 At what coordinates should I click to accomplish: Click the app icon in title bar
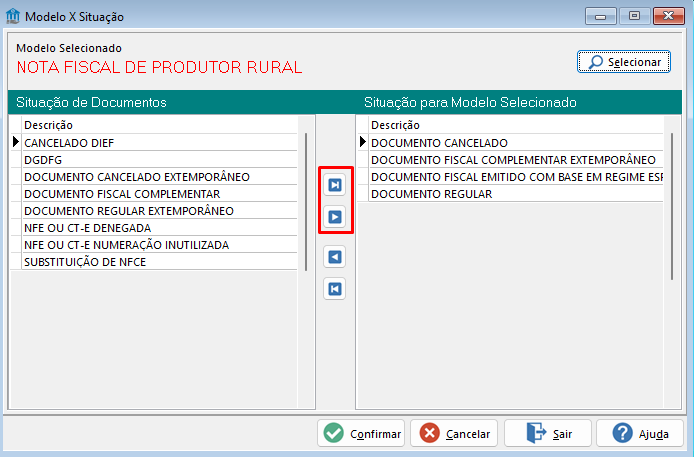(13, 16)
